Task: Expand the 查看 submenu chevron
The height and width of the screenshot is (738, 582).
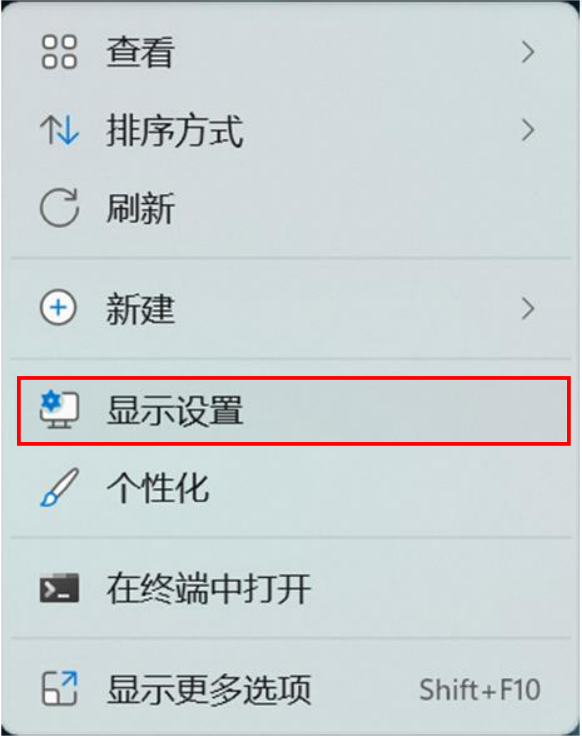Action: [x=528, y=52]
